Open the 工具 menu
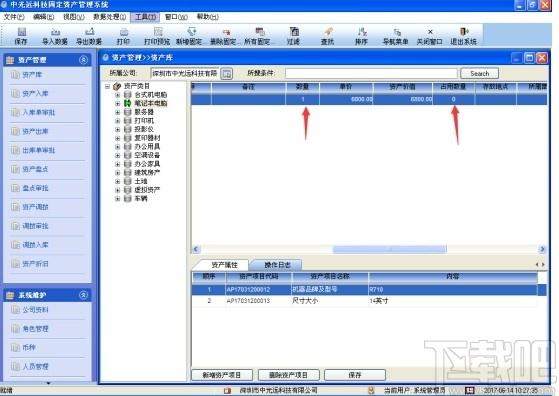Image resolution: width=559 pixels, height=396 pixels. tap(145, 17)
